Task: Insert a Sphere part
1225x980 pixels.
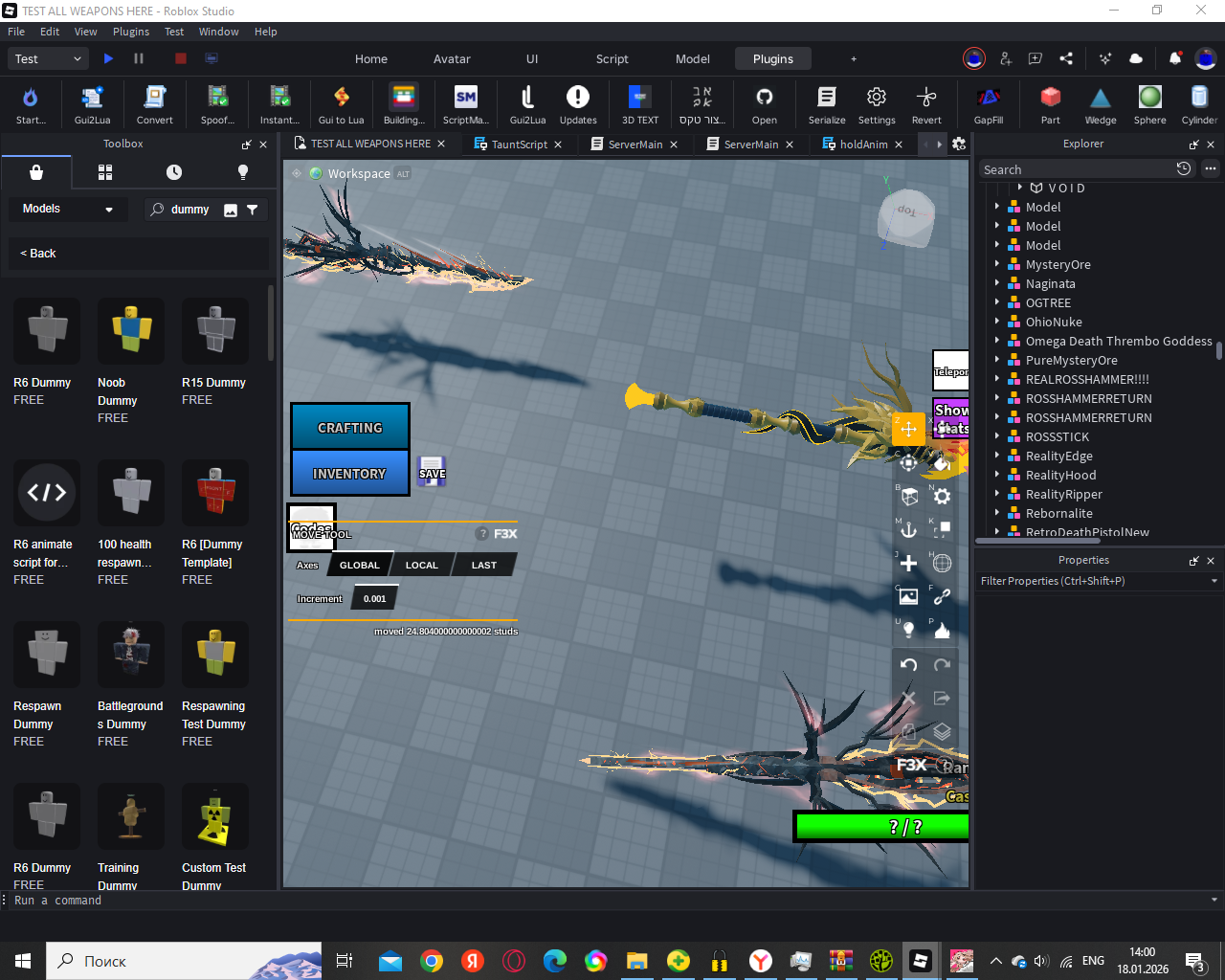Action: [1150, 104]
